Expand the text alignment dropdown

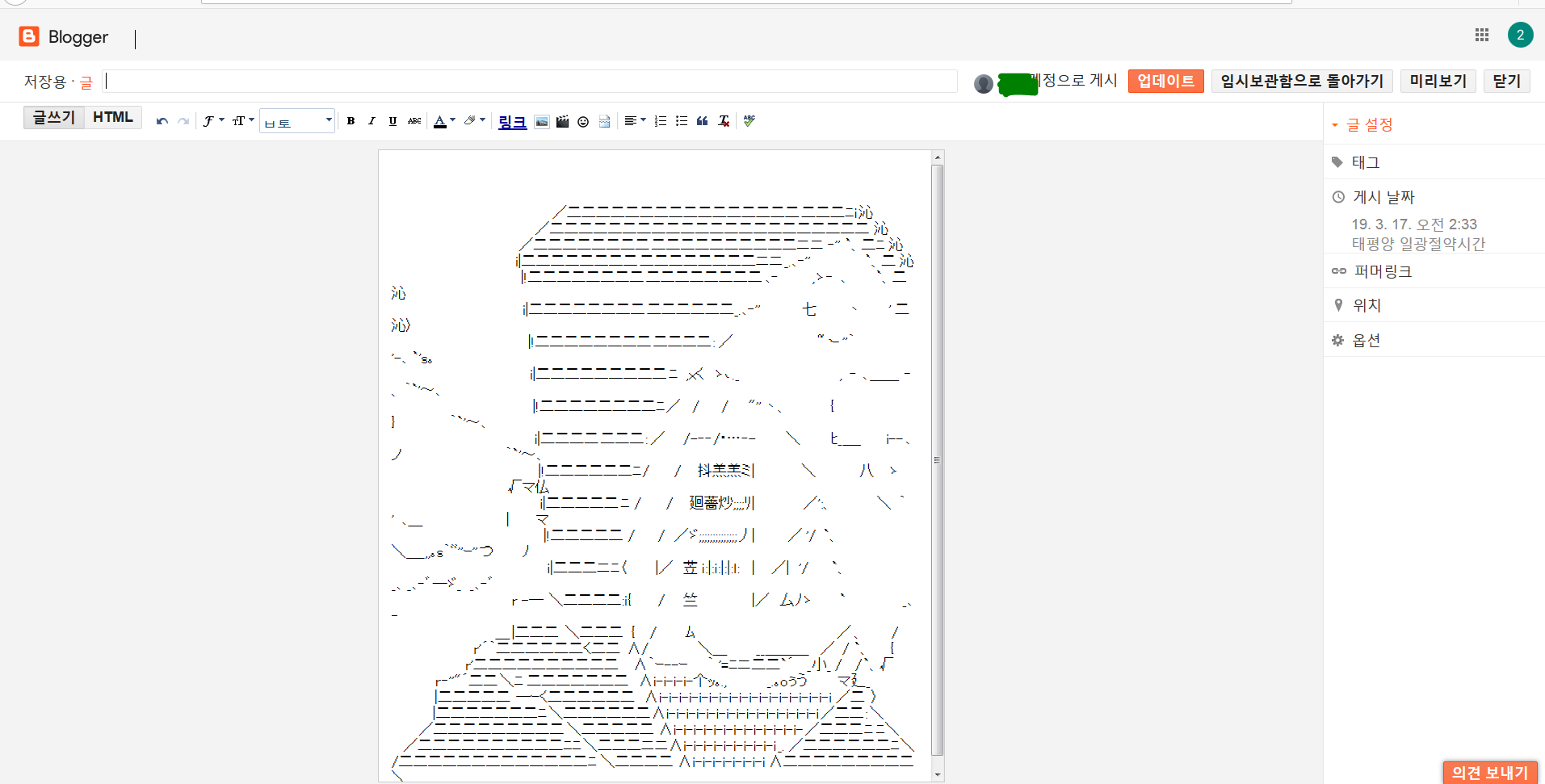point(635,121)
